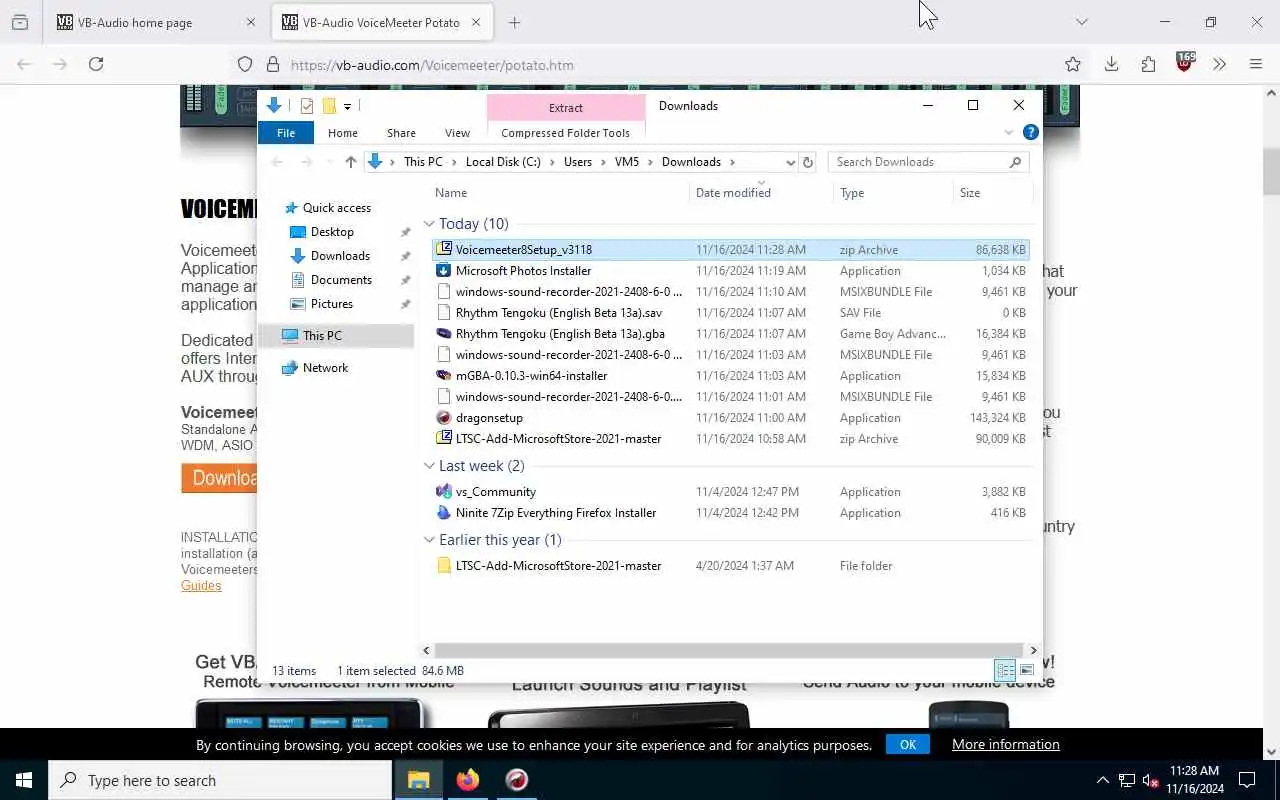Screen dimensions: 1280x800
Task: Open the View ribbon tab
Action: point(457,133)
